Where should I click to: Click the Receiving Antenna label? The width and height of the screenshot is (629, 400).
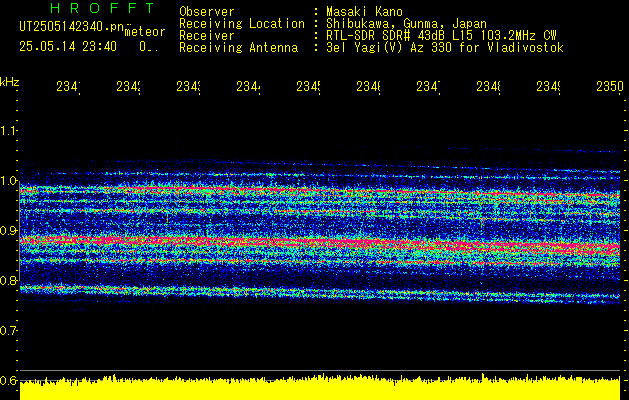click(x=238, y=48)
